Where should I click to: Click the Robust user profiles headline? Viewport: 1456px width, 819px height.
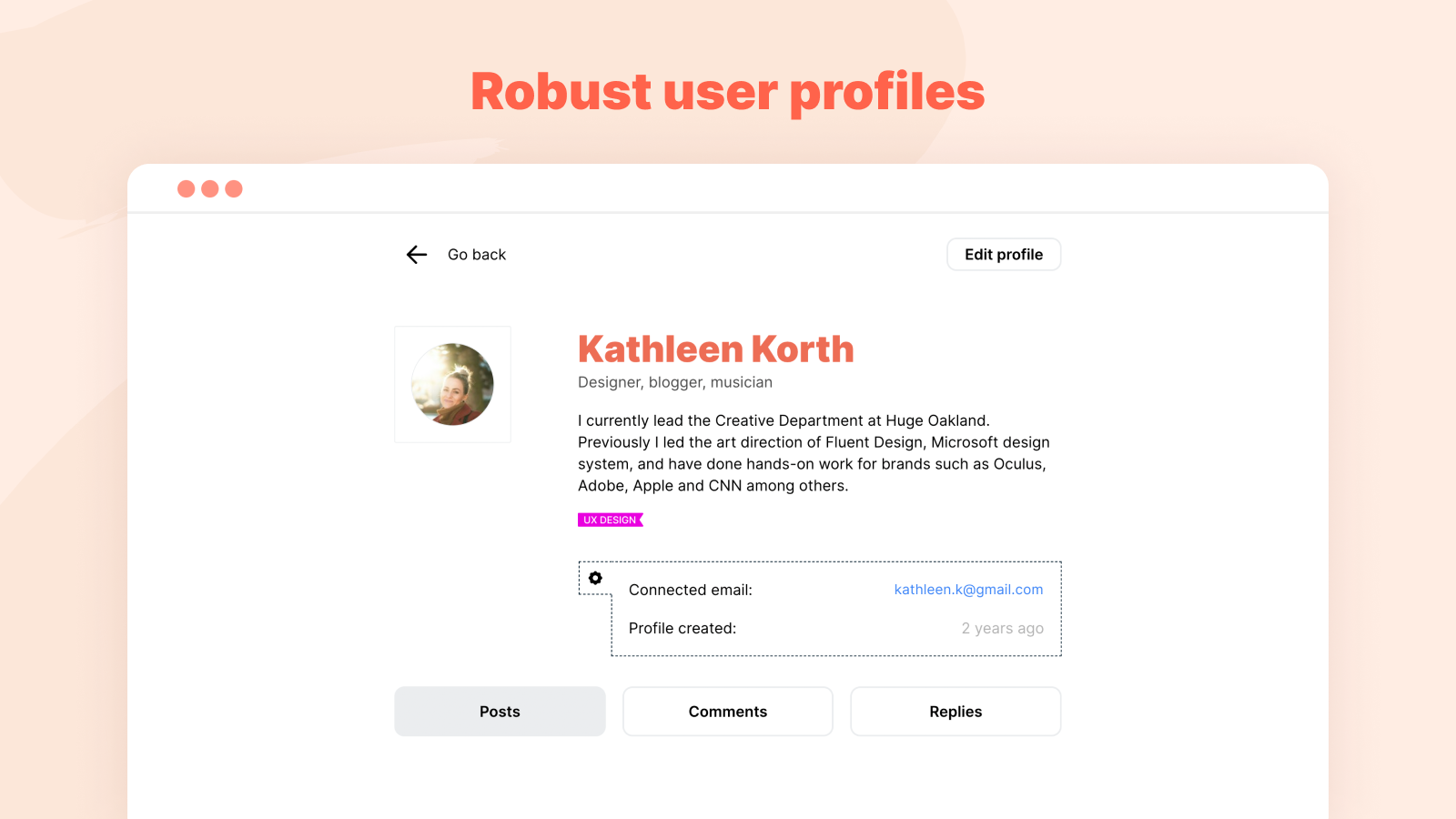tap(728, 92)
